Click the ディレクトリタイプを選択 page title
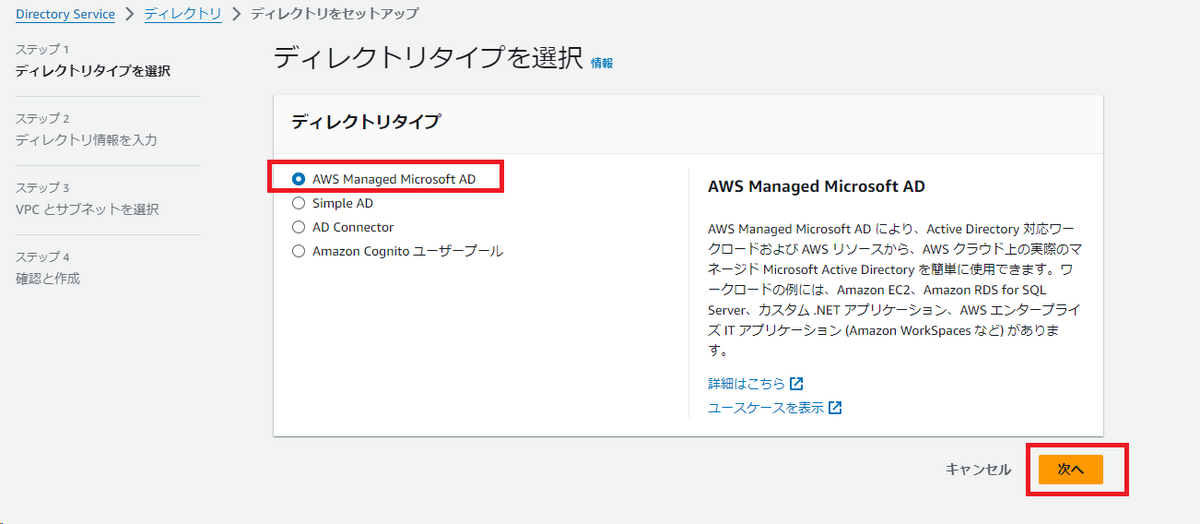 point(428,58)
